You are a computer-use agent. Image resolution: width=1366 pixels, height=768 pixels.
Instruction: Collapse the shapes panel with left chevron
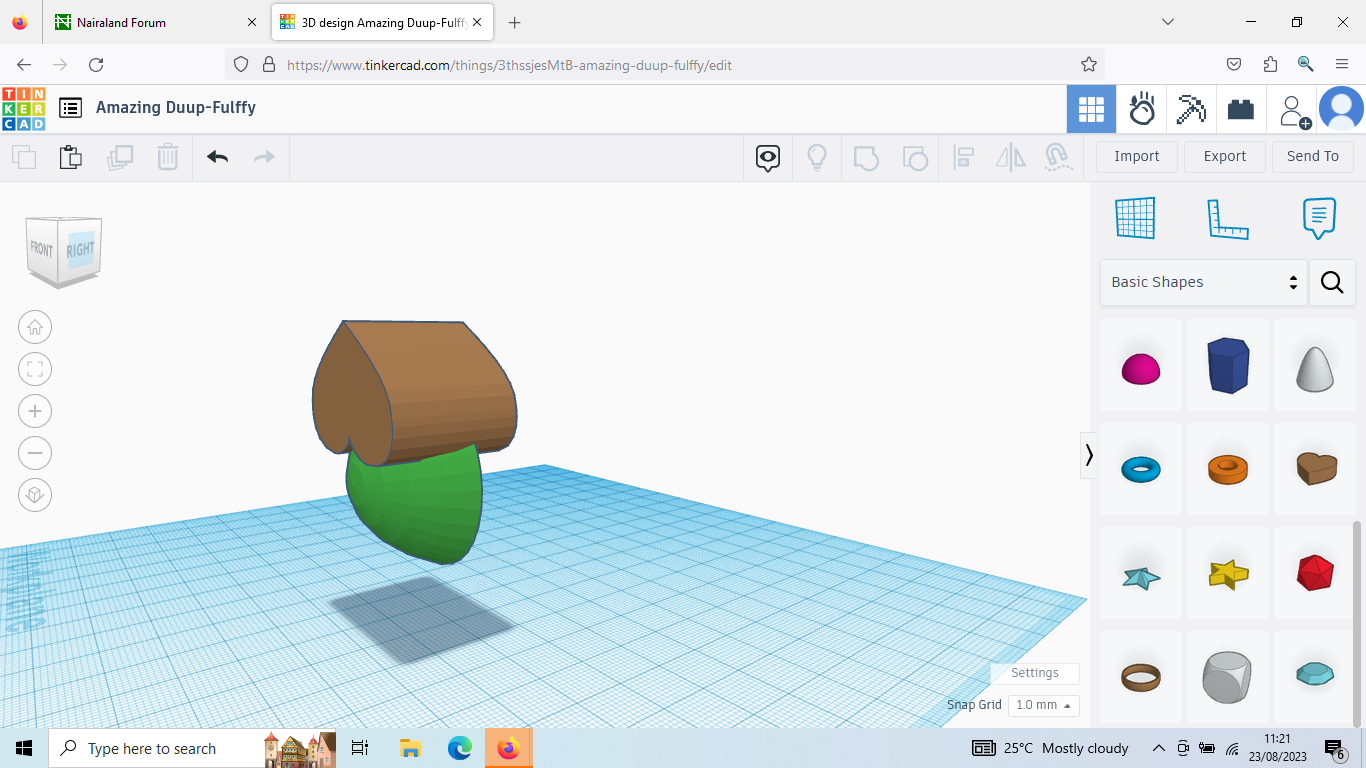(1088, 455)
